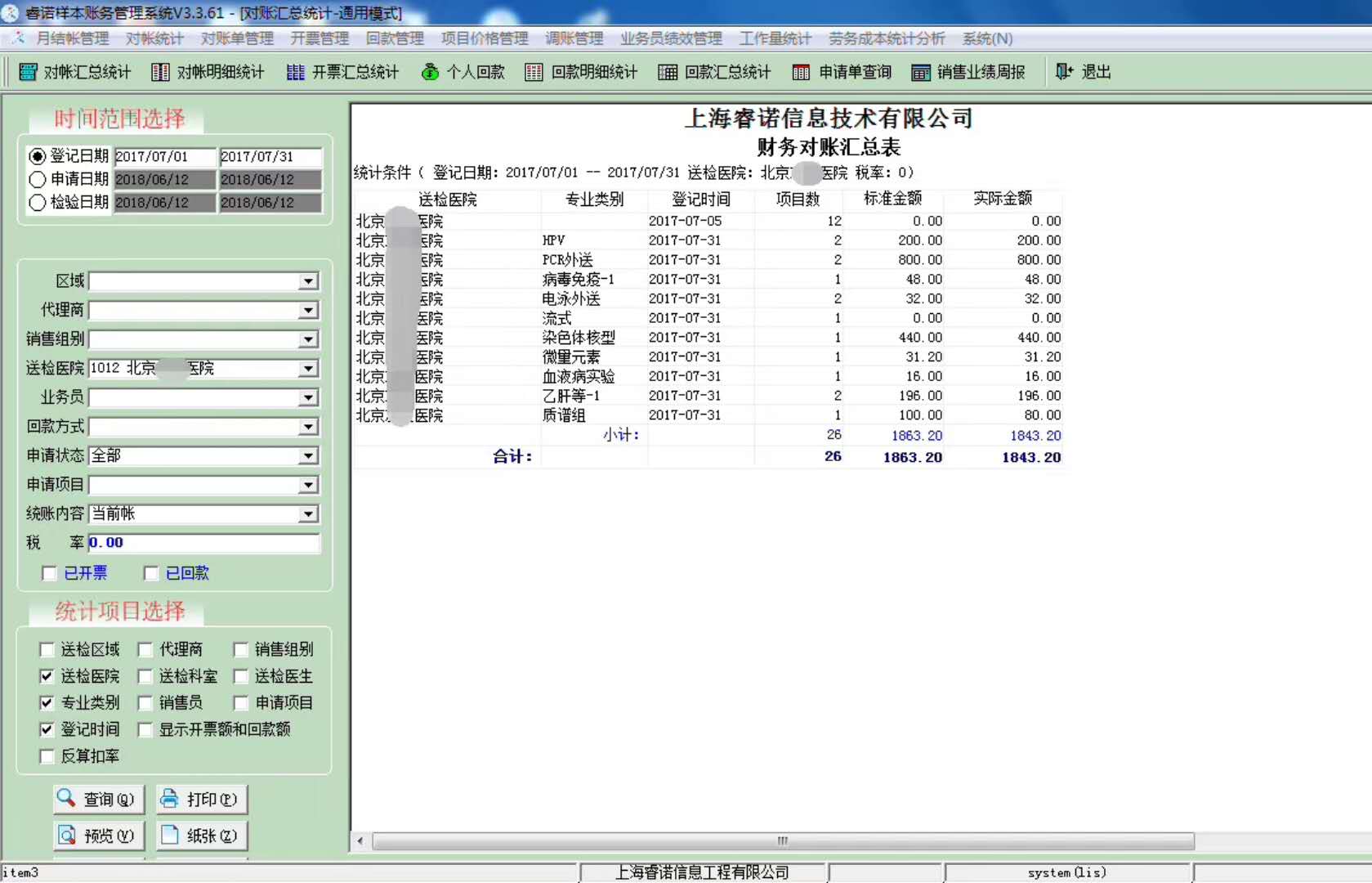Expand the 统账内容 dropdown
The width and height of the screenshot is (1372, 883).
(x=308, y=514)
